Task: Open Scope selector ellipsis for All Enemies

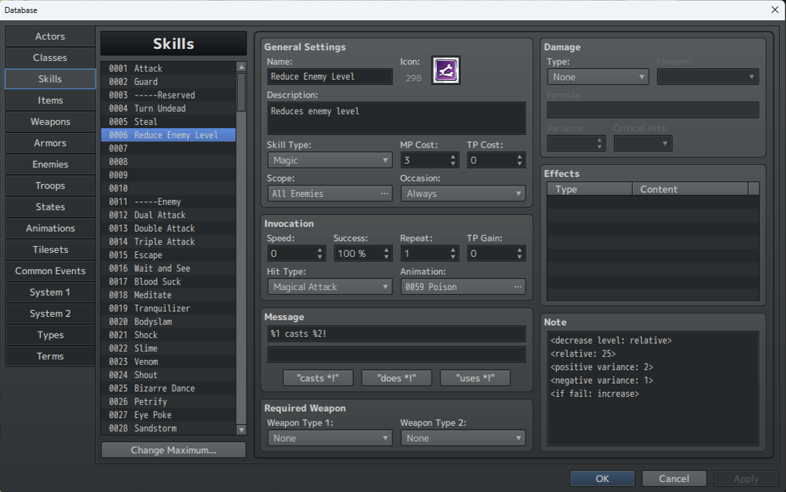Action: click(x=384, y=194)
